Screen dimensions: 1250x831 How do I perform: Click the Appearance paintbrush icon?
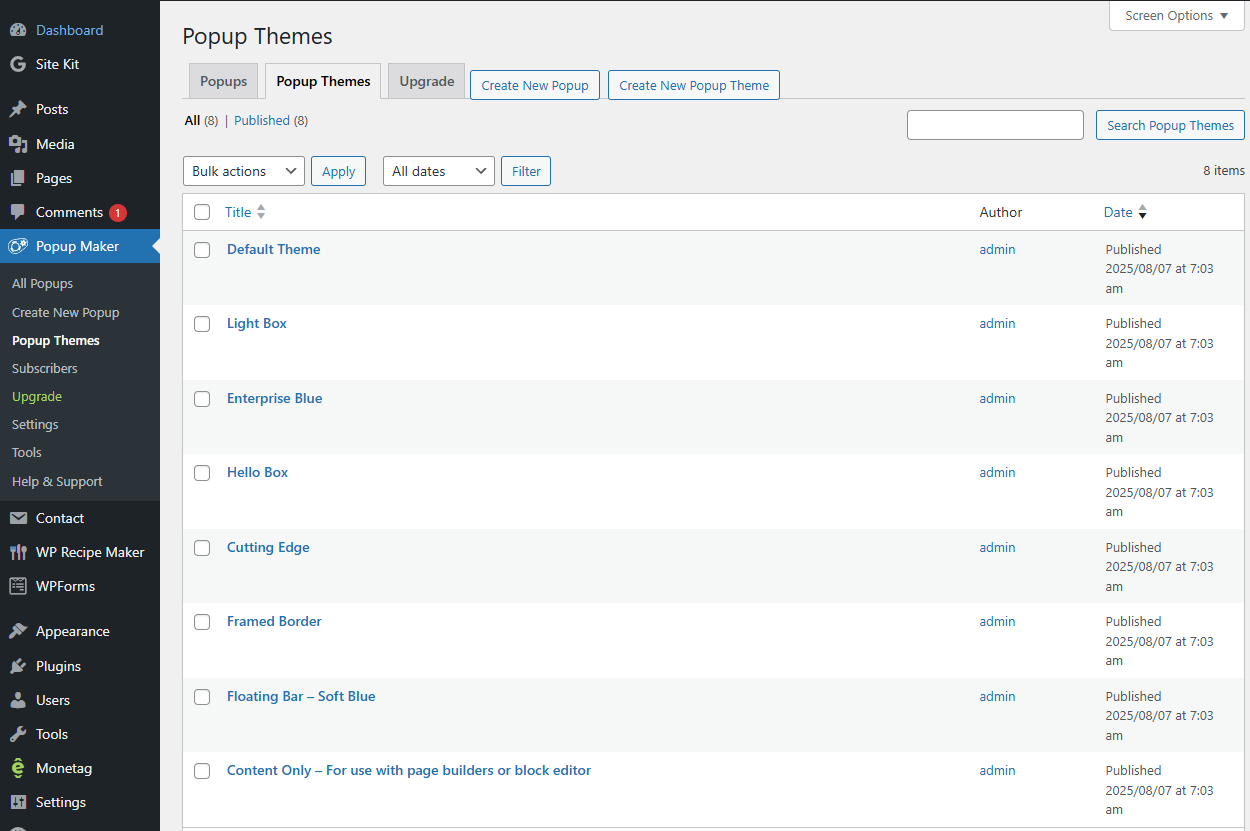[18, 631]
